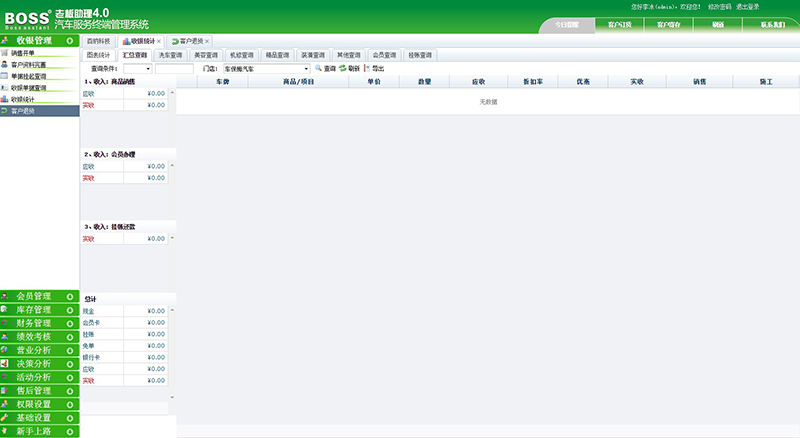This screenshot has width=800, height=438.
Task: Open 今日提醒 top navigation tab
Action: coord(567,25)
